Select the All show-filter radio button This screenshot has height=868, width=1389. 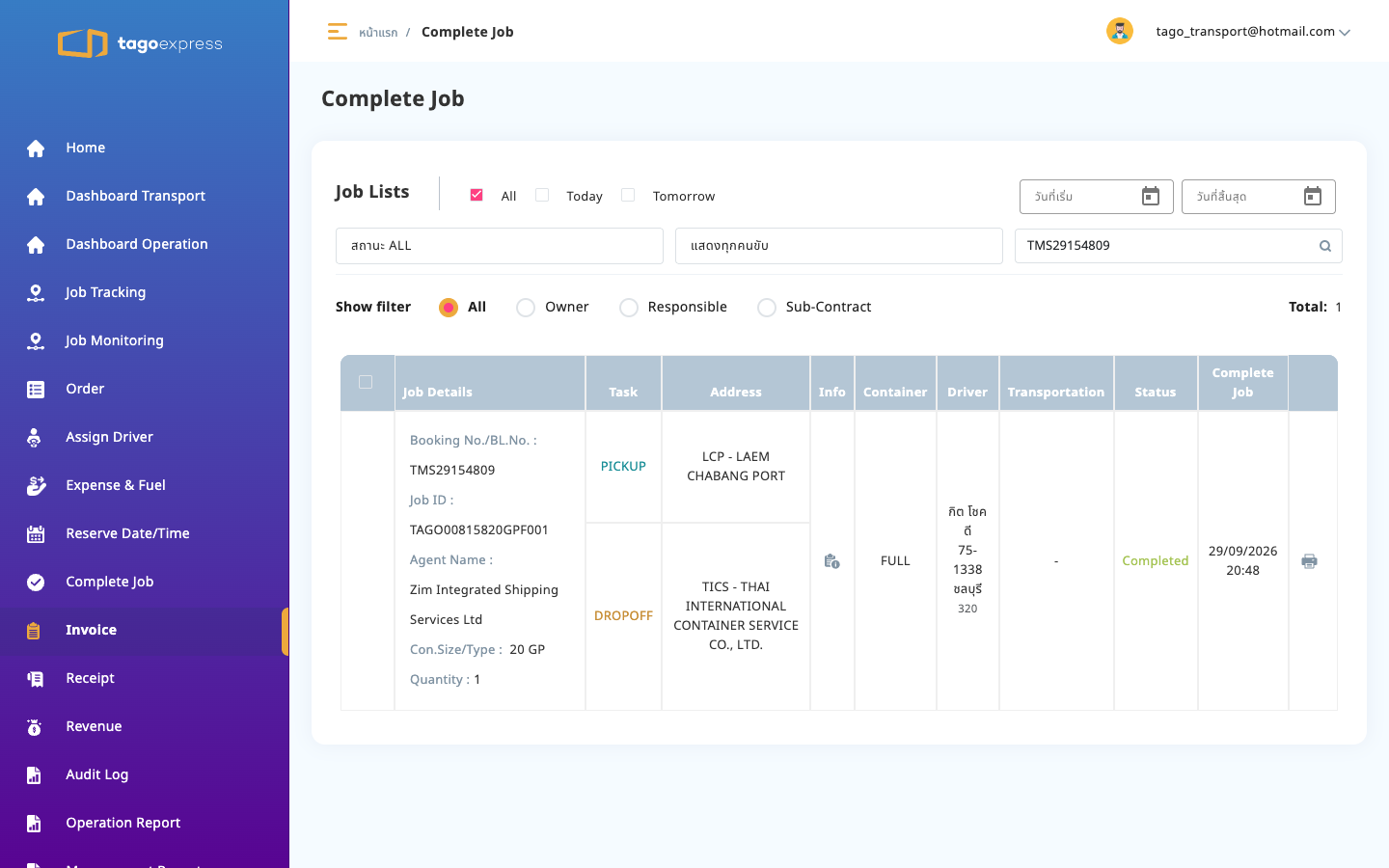click(449, 308)
